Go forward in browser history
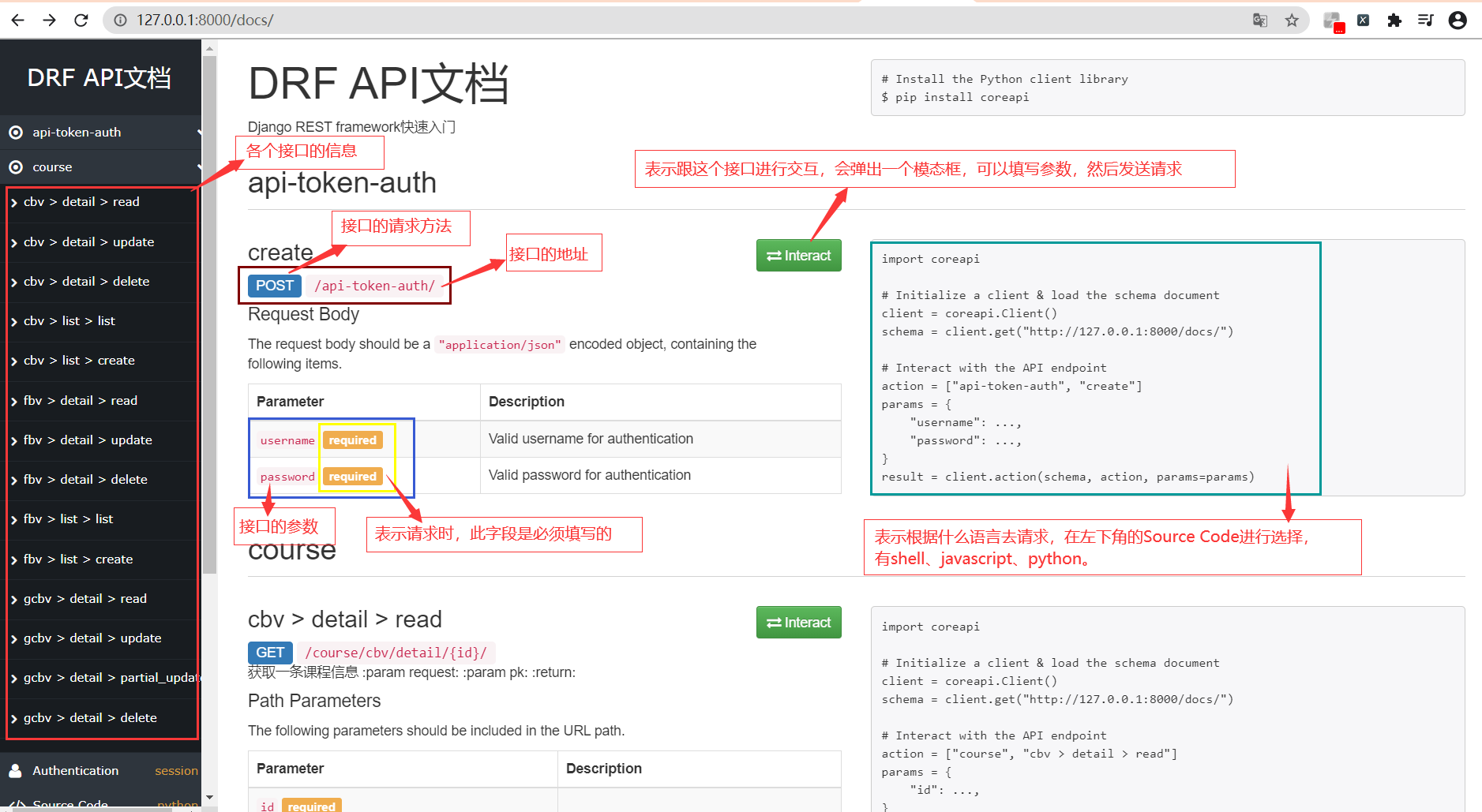The height and width of the screenshot is (812, 1482). [49, 20]
